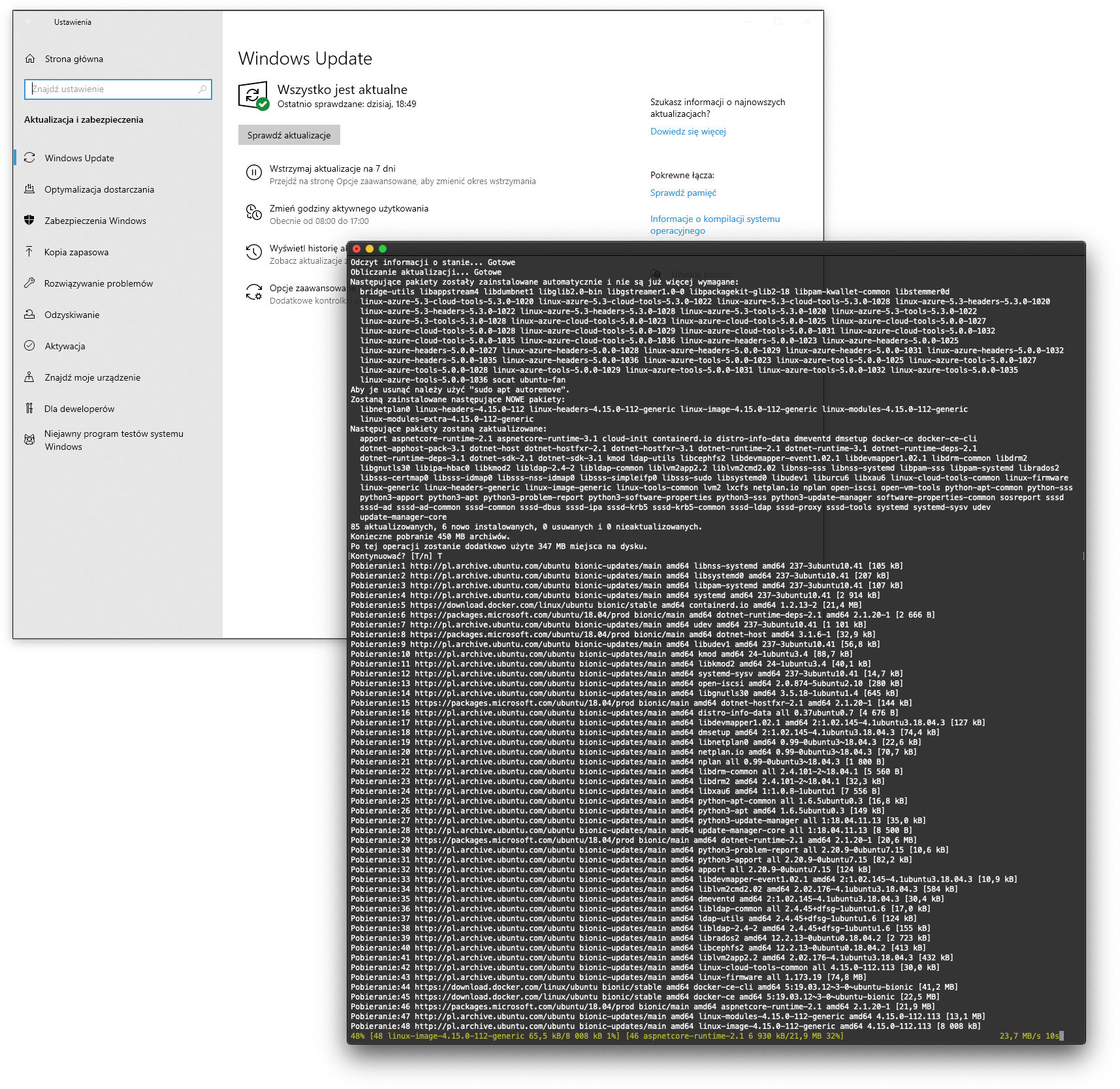The height and width of the screenshot is (1089, 1120).
Task: Click the Windows Insider program icon
Action: 29,440
